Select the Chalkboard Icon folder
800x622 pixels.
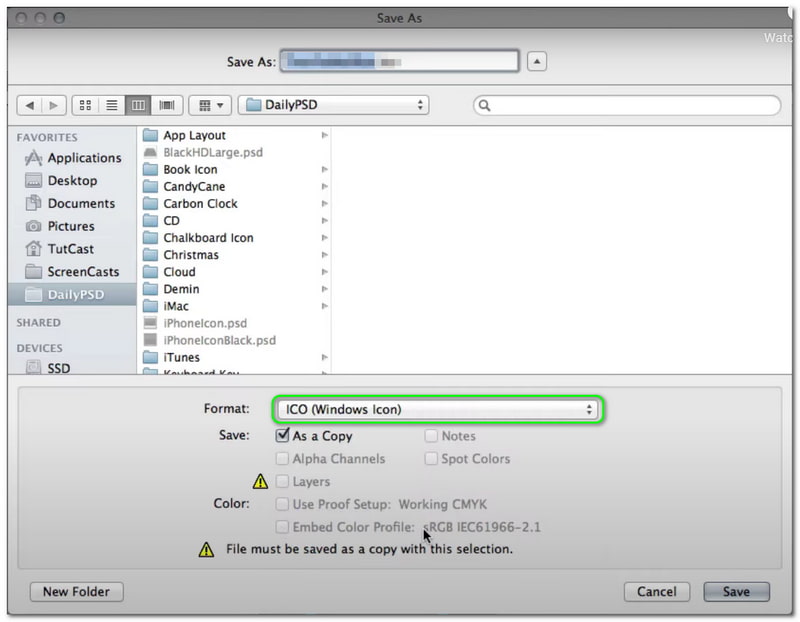[235, 238]
